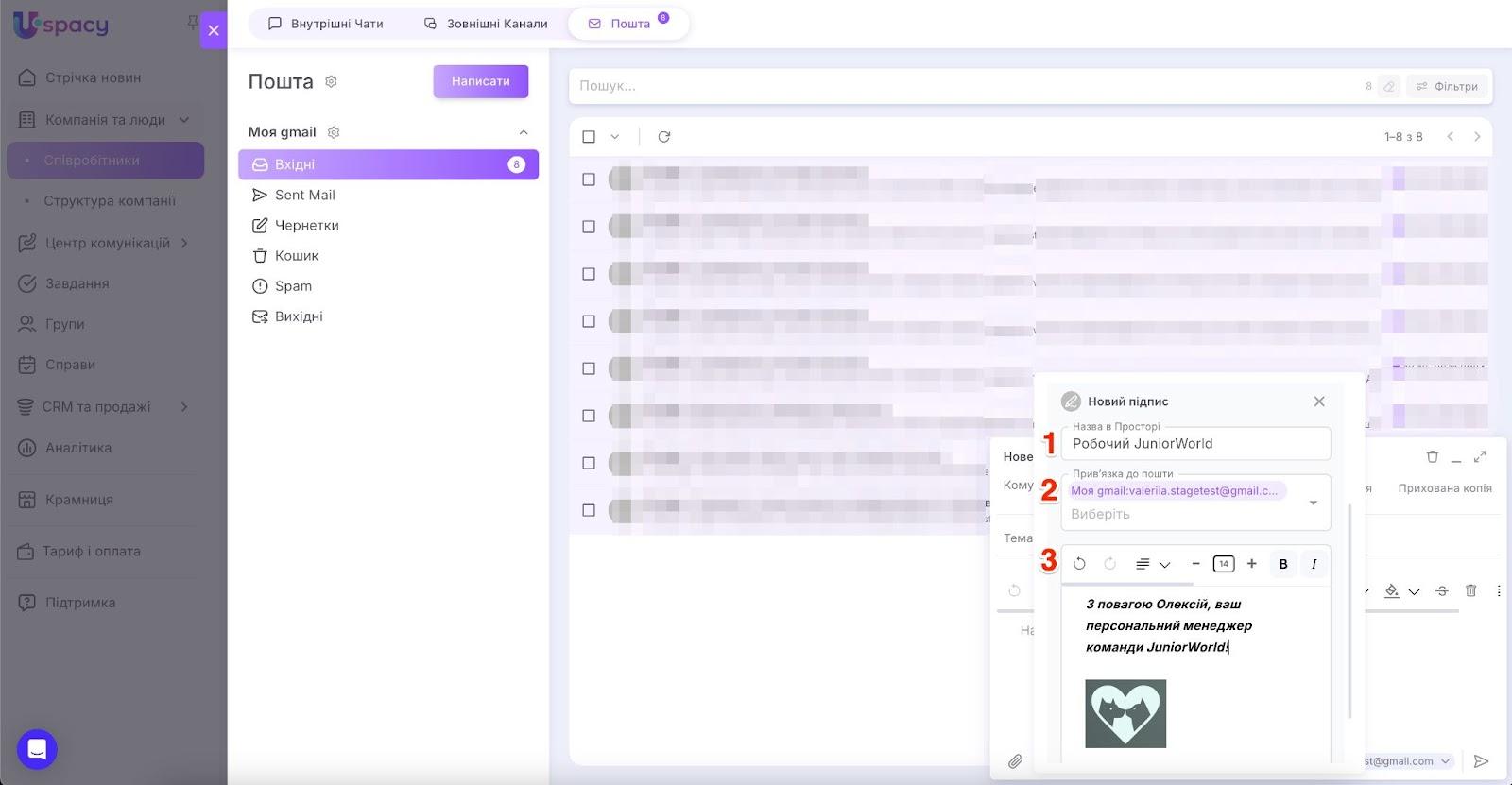Check the first email row checkbox
Screen dimensions: 1512x785
589,179
